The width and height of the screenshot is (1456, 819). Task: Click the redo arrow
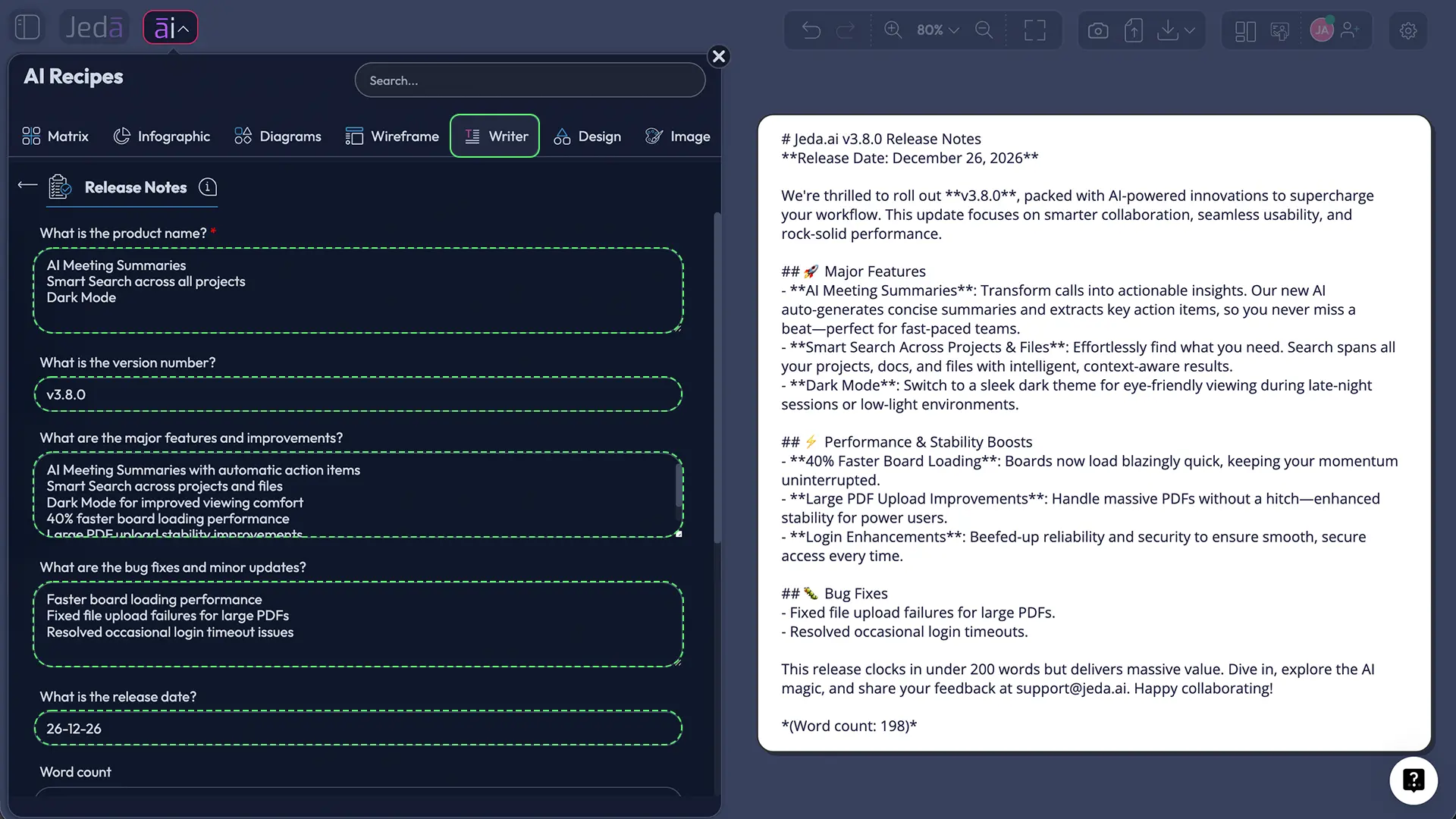(x=845, y=30)
